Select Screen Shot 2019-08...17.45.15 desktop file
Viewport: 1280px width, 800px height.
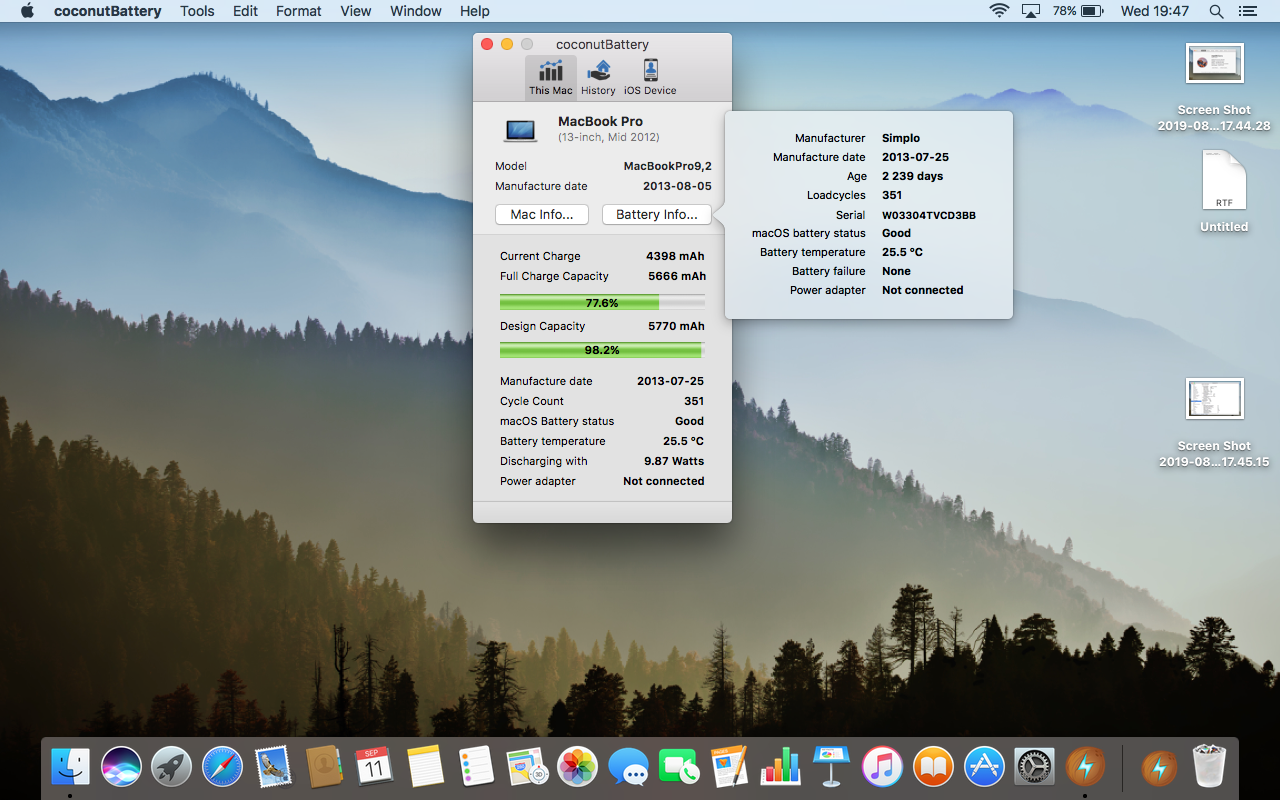pos(1214,422)
